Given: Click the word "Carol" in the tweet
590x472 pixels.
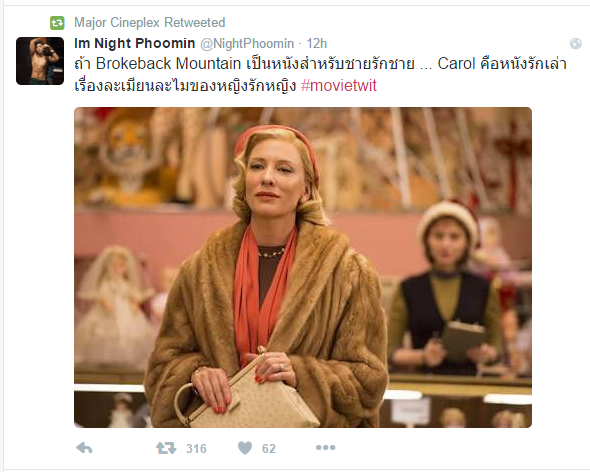Looking at the screenshot, I should [456, 64].
